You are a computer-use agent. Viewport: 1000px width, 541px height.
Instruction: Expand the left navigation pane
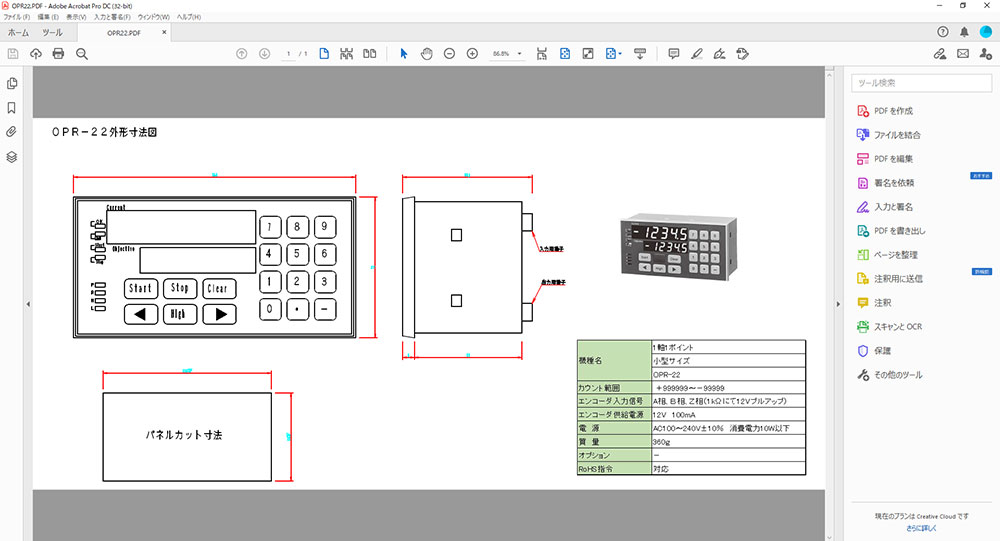[28, 304]
